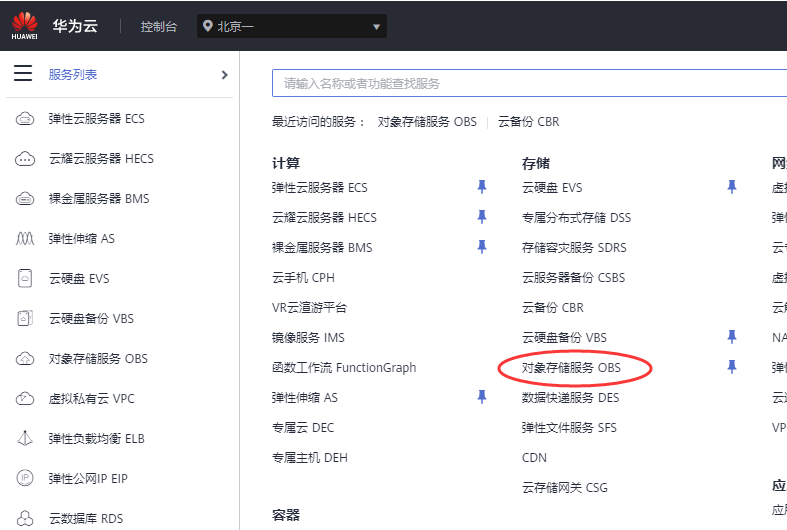Open 云硬盘 EVS under 存储

coord(552,188)
